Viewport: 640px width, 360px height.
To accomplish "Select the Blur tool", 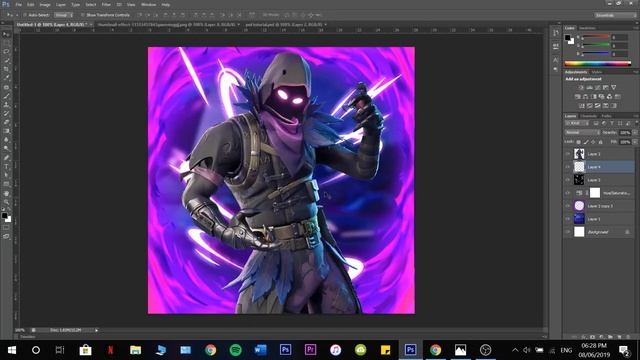I will [x=6, y=140].
